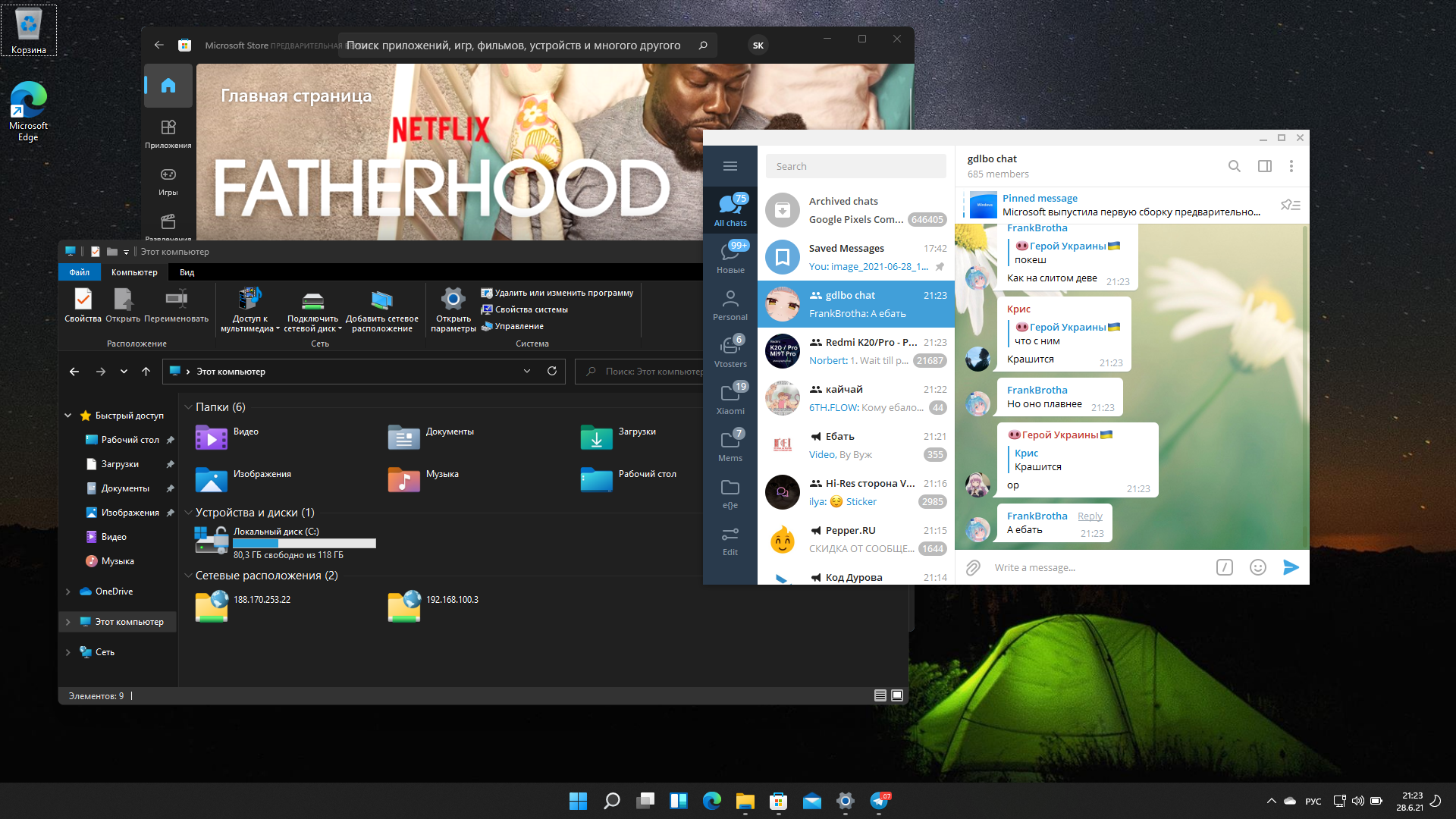This screenshot has width=1456, height=819.
Task: Click Microsoft Store back arrow
Action: (x=159, y=45)
